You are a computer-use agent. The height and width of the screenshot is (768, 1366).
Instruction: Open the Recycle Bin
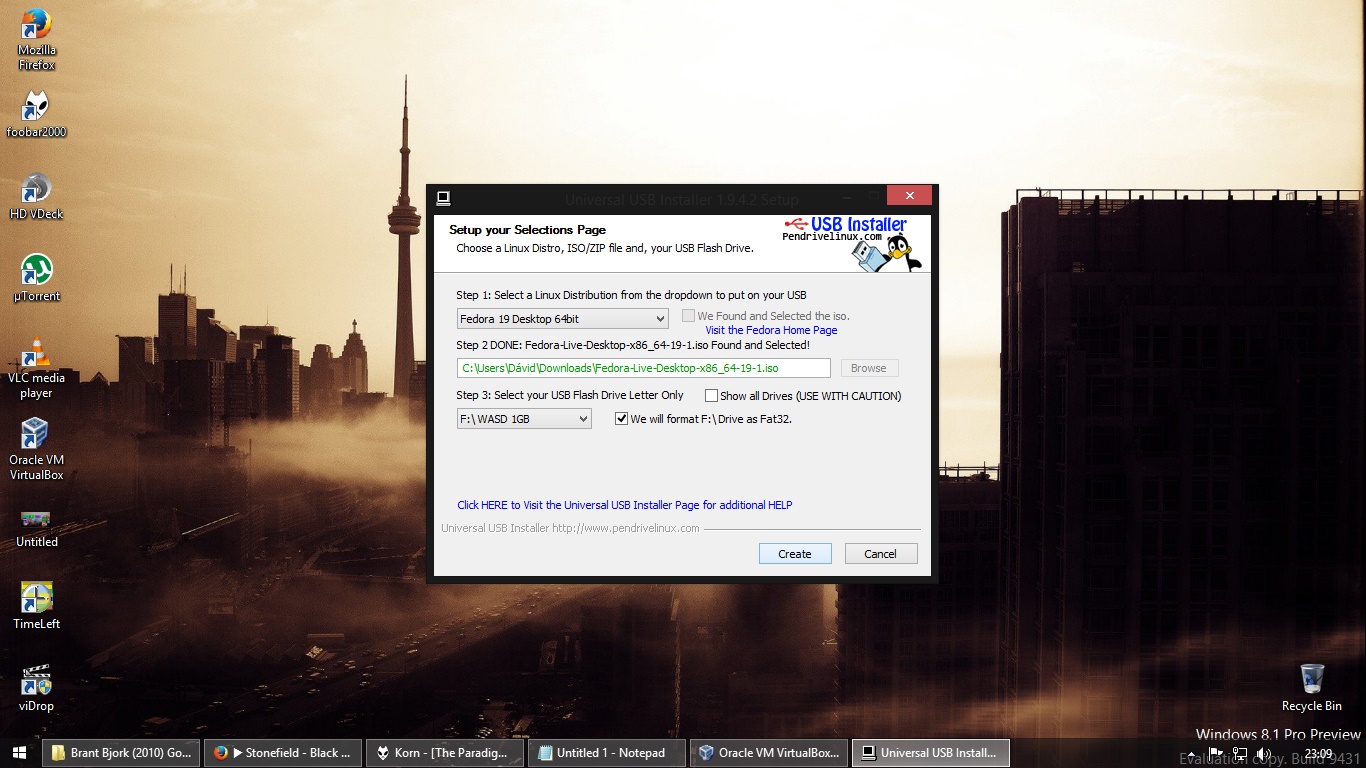click(1311, 680)
